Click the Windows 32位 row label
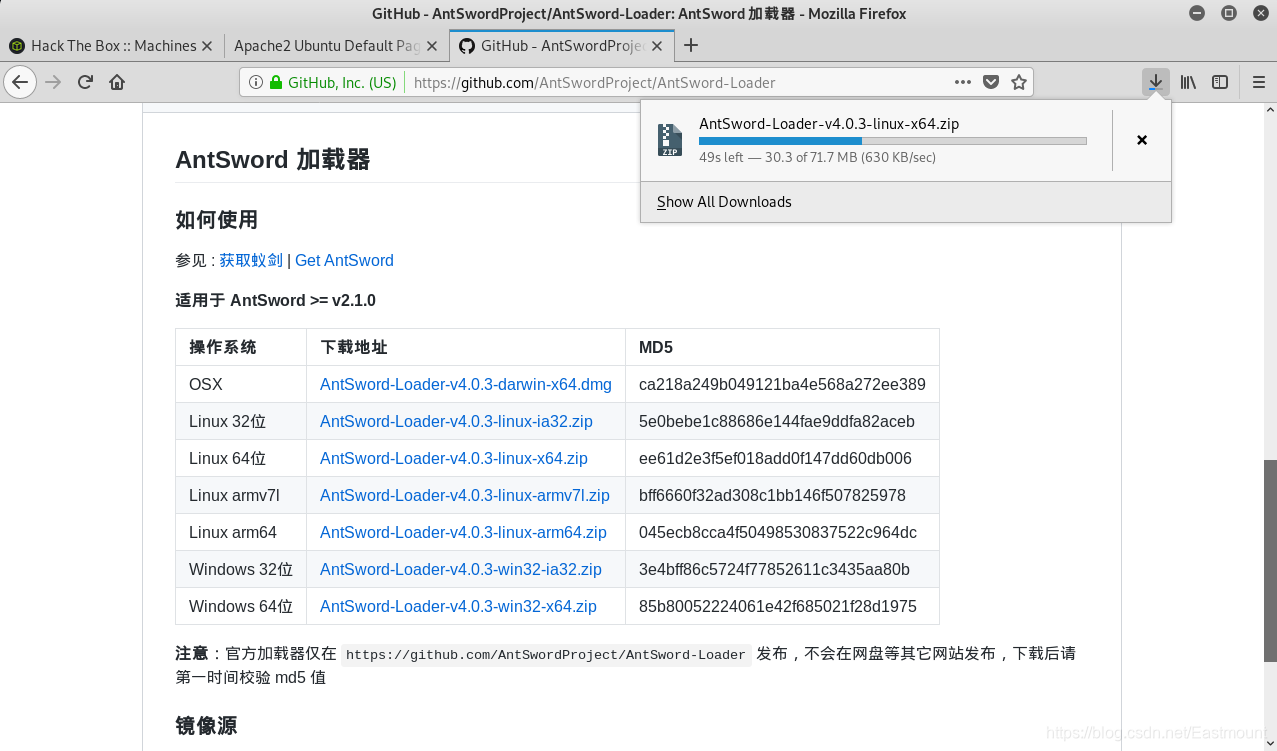 click(241, 569)
